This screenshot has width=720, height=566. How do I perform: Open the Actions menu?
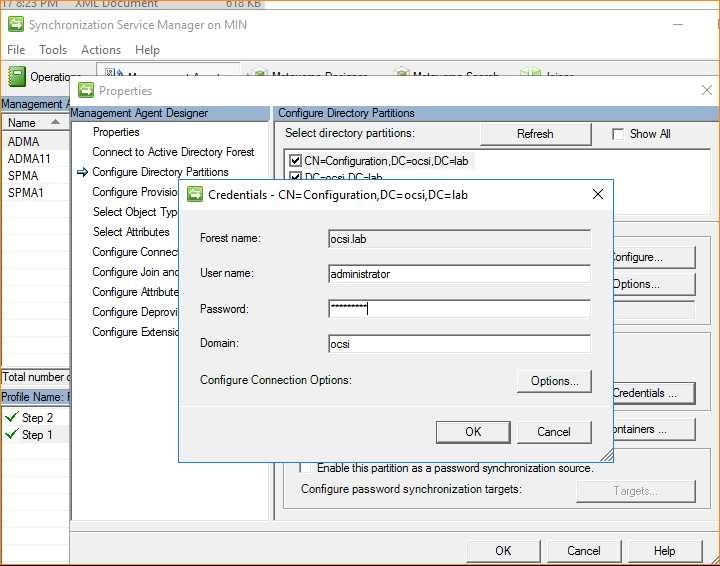click(101, 50)
